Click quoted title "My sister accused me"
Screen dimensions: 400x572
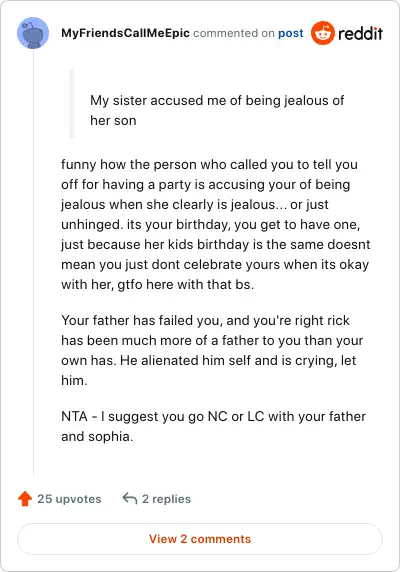(x=147, y=100)
